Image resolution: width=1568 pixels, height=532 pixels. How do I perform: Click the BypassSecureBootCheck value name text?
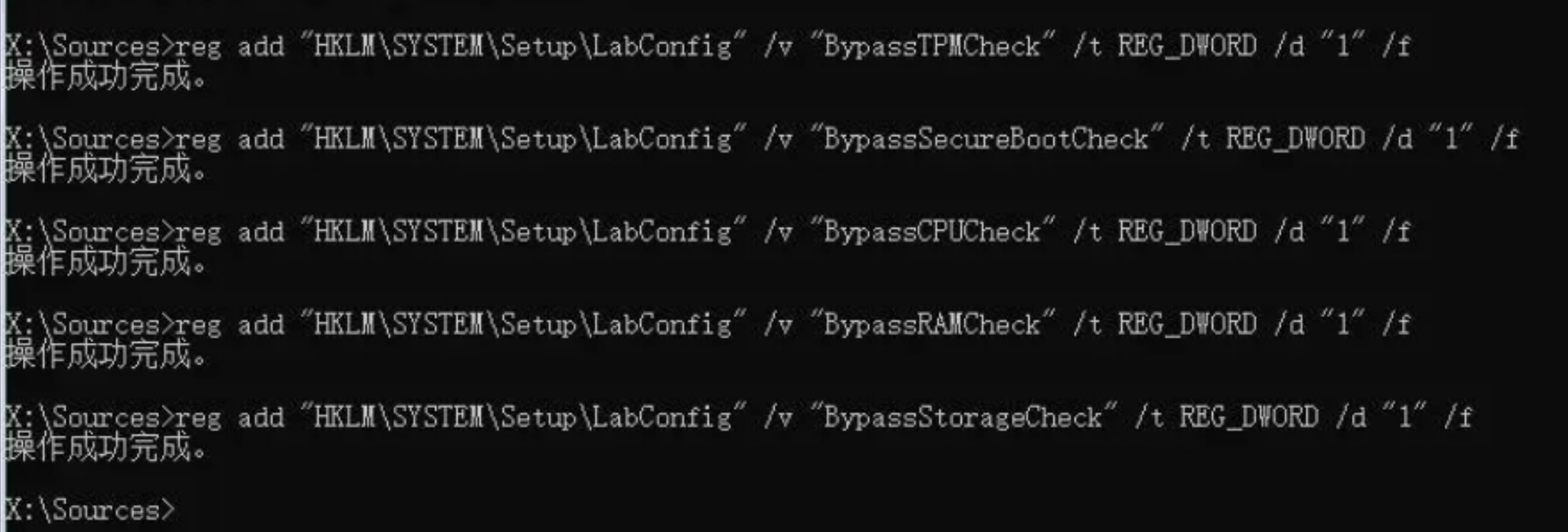tap(986, 138)
